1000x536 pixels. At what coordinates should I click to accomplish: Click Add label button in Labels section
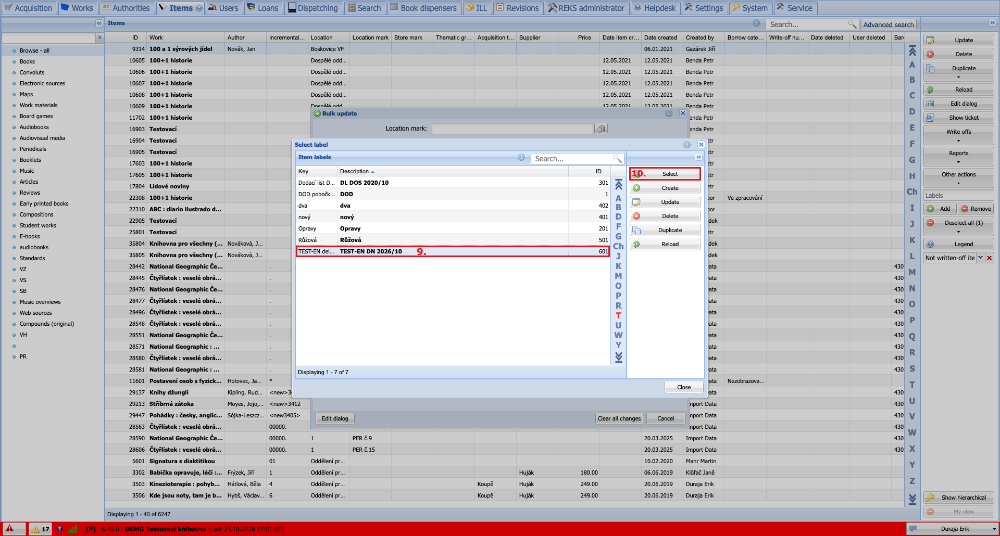pos(940,209)
